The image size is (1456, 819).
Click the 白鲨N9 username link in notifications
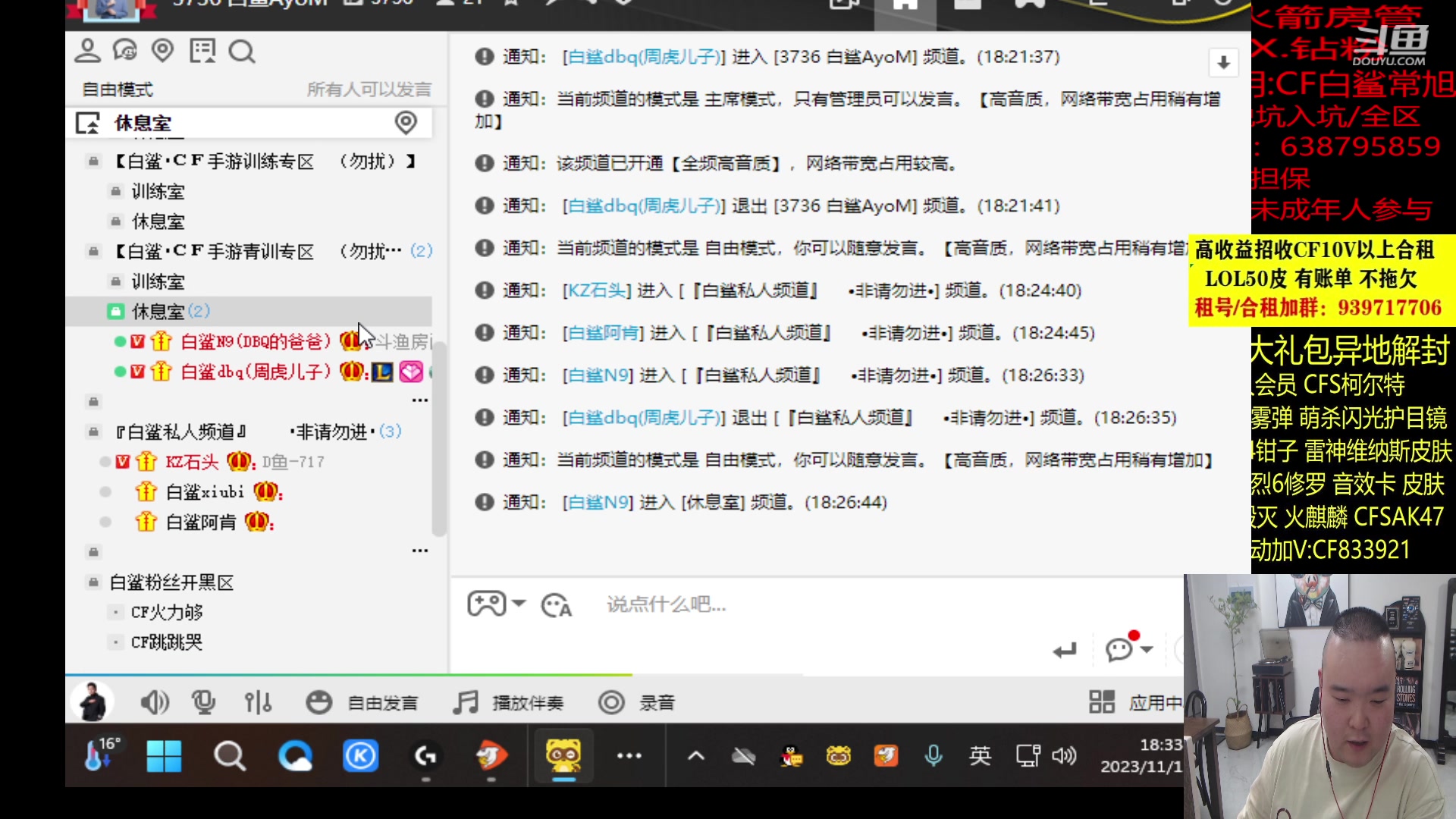598,375
